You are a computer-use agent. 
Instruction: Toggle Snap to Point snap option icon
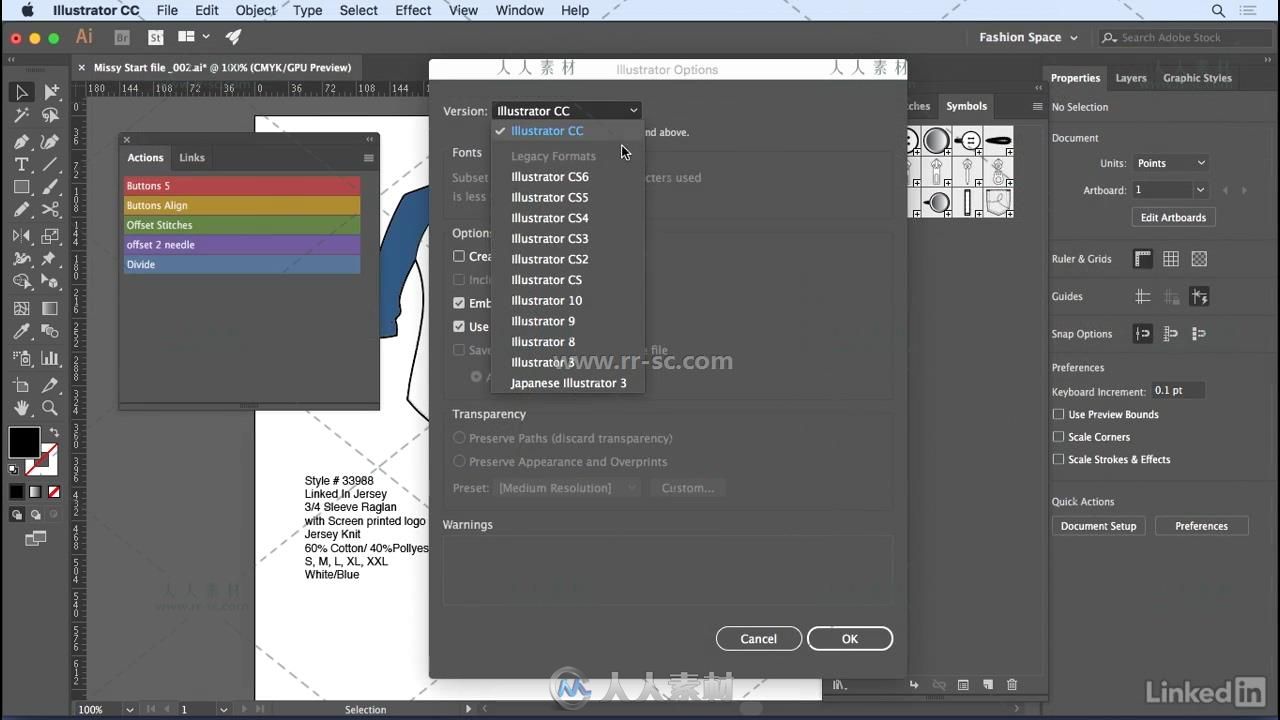1143,334
